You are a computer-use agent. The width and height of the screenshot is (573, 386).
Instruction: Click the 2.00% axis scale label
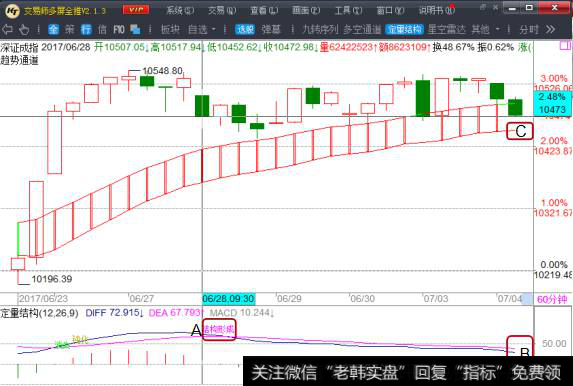coord(554,141)
